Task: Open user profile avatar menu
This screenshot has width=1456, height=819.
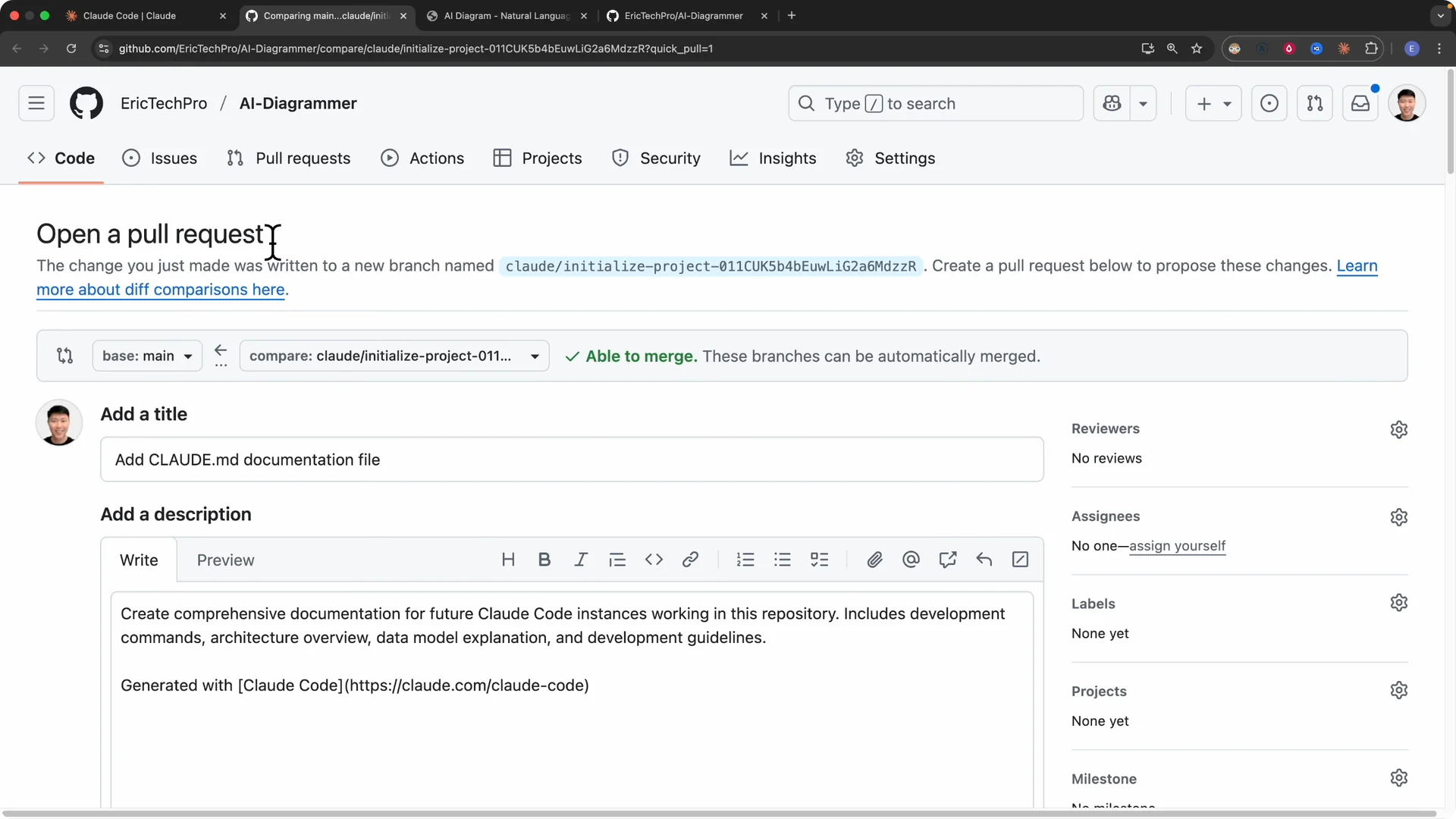Action: click(1407, 103)
